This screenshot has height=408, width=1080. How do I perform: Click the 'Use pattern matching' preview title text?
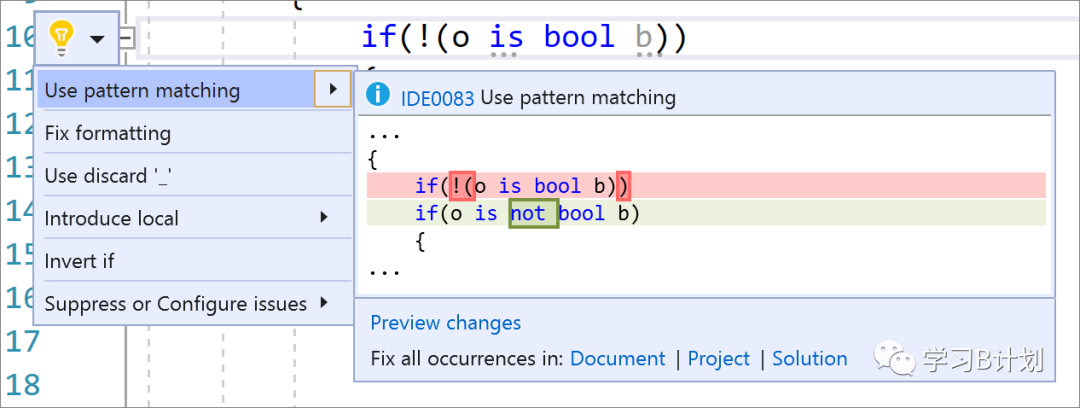tap(578, 98)
